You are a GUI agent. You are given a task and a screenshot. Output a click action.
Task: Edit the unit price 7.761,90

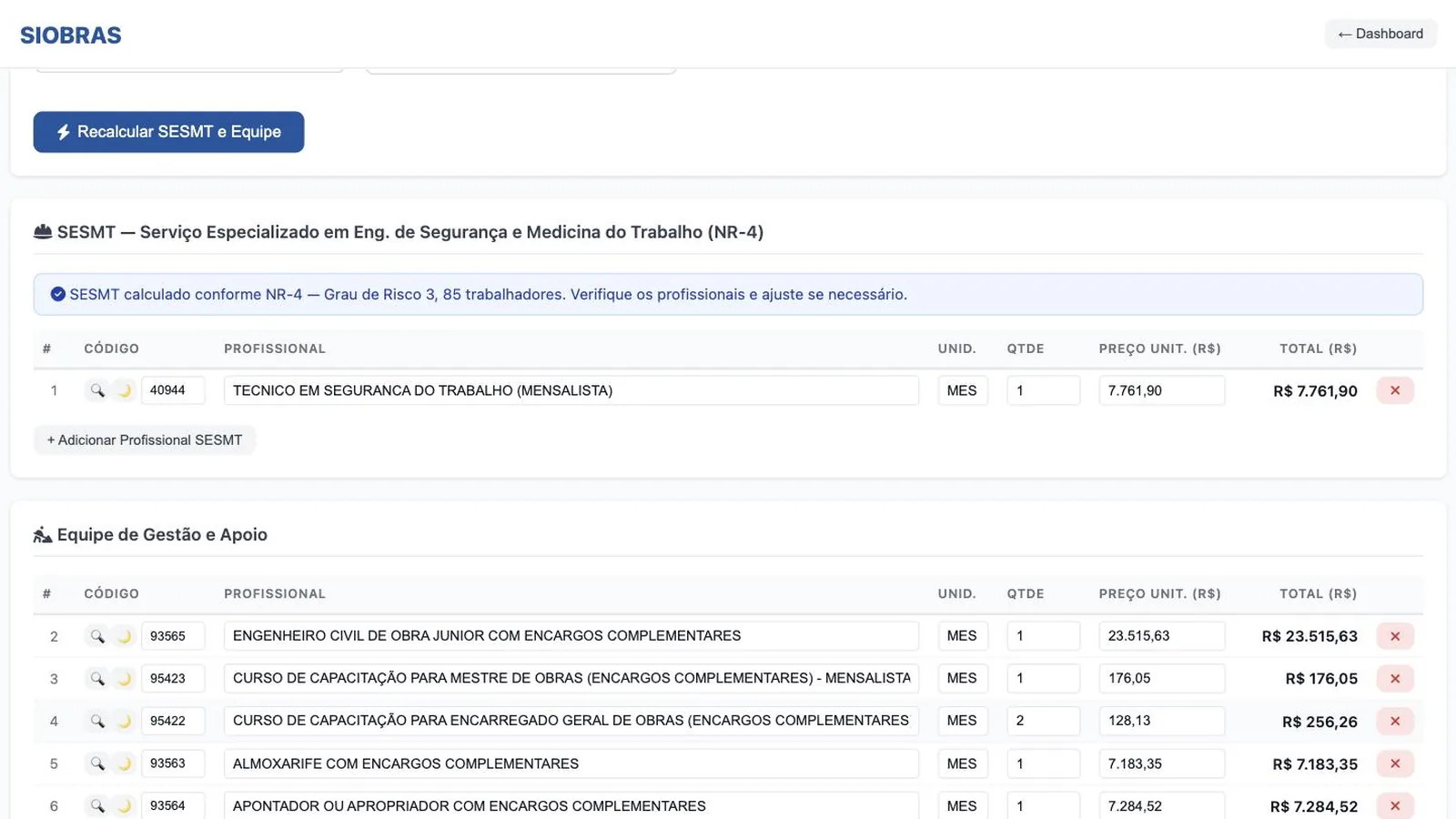tap(1161, 390)
